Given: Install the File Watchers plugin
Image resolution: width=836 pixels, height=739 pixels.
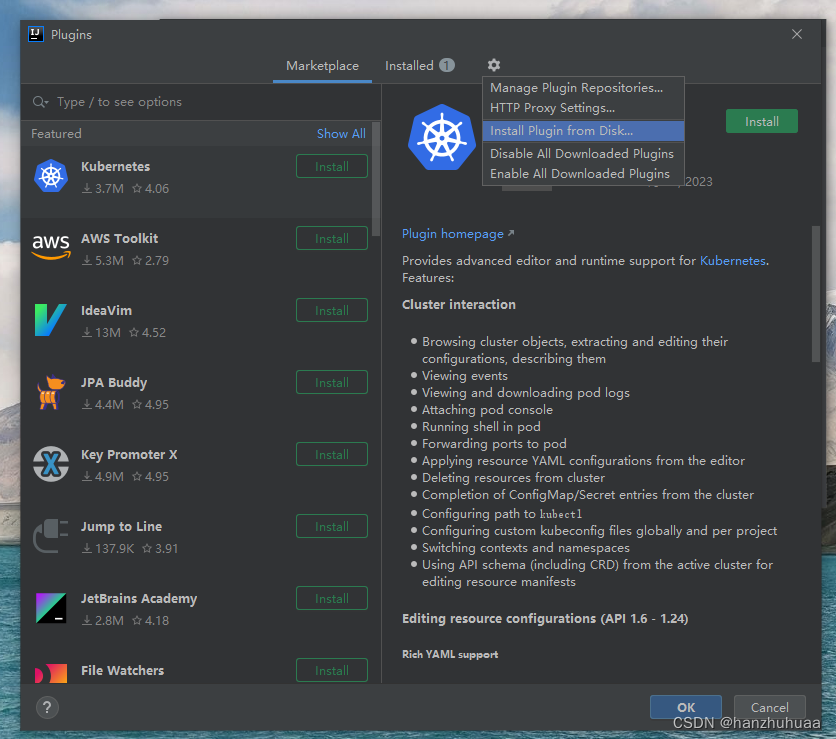Looking at the screenshot, I should click(x=332, y=670).
